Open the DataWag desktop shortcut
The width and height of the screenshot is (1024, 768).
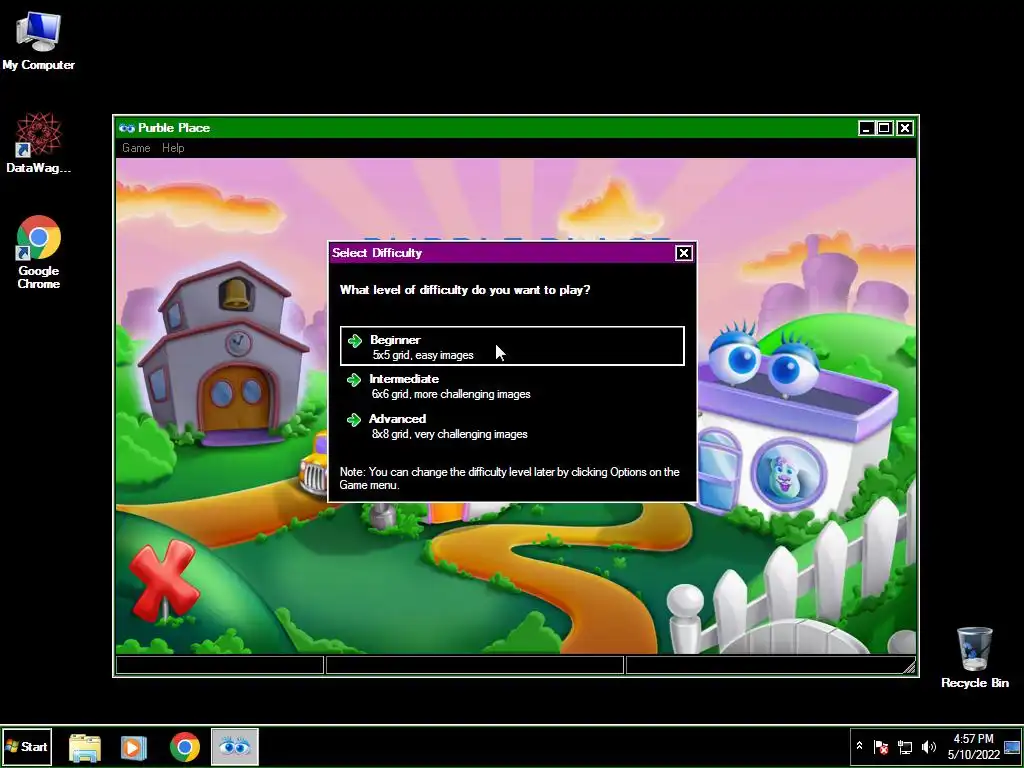[x=38, y=144]
